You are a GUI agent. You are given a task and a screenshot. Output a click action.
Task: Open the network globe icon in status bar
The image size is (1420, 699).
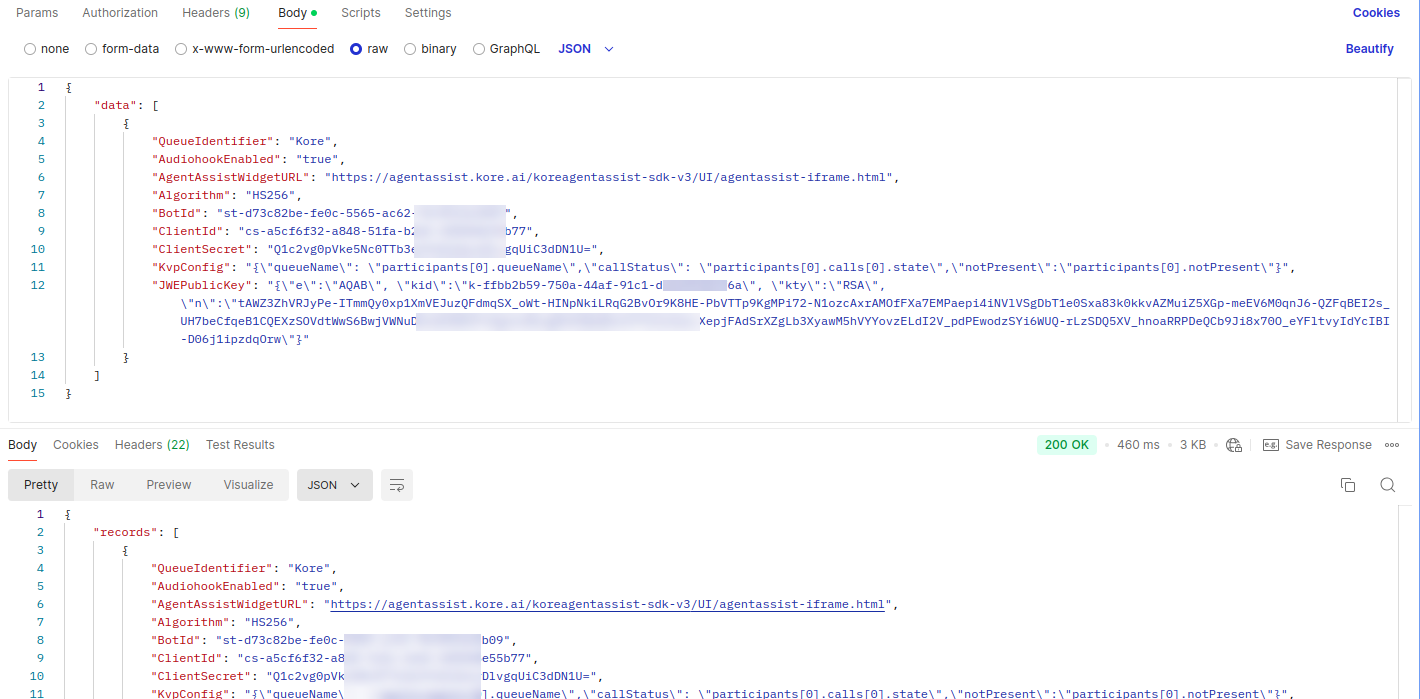point(1233,445)
